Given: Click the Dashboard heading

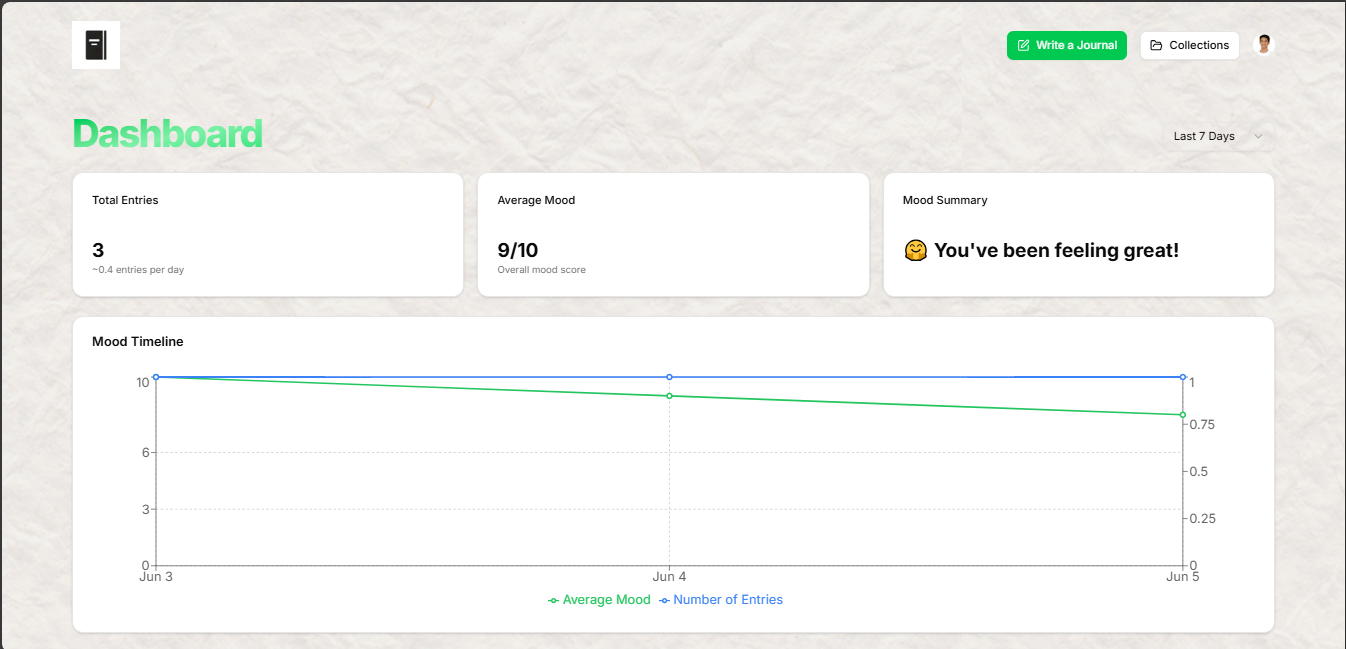Looking at the screenshot, I should (168, 134).
